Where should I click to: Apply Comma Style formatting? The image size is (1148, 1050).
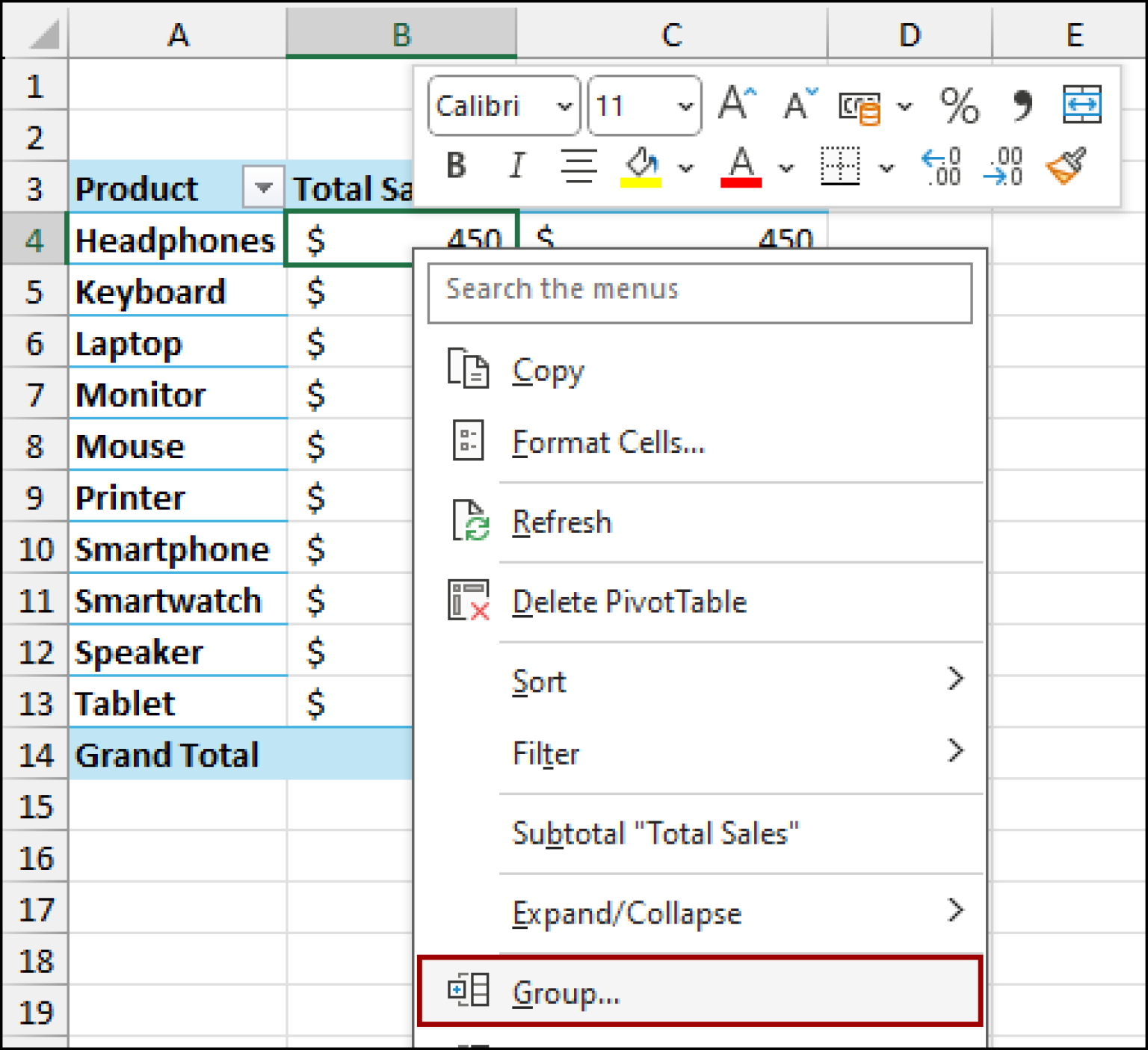pyautogui.click(x=1021, y=105)
